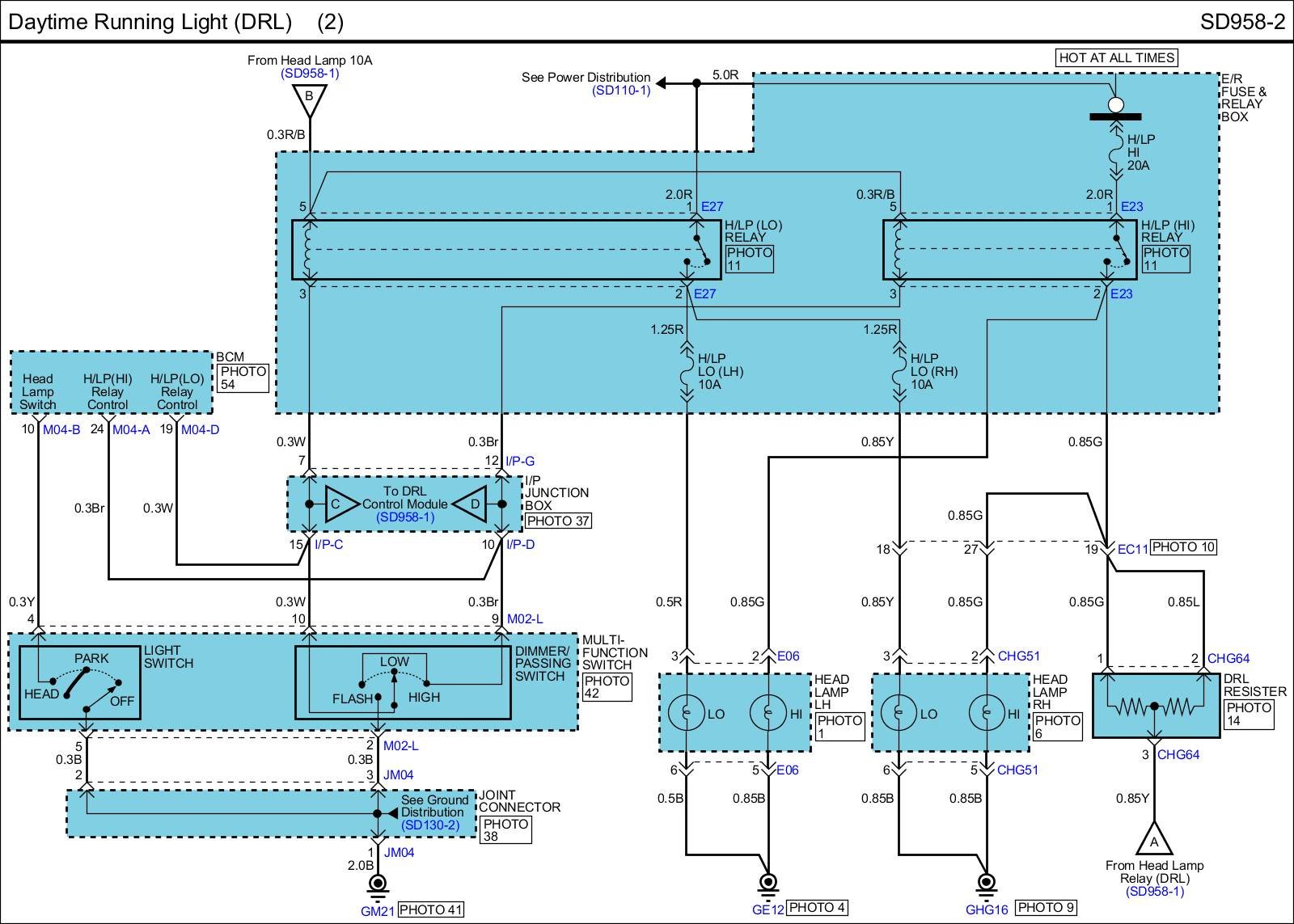The width and height of the screenshot is (1294, 924).
Task: Click the PARK position on light switch
Action: [91, 658]
